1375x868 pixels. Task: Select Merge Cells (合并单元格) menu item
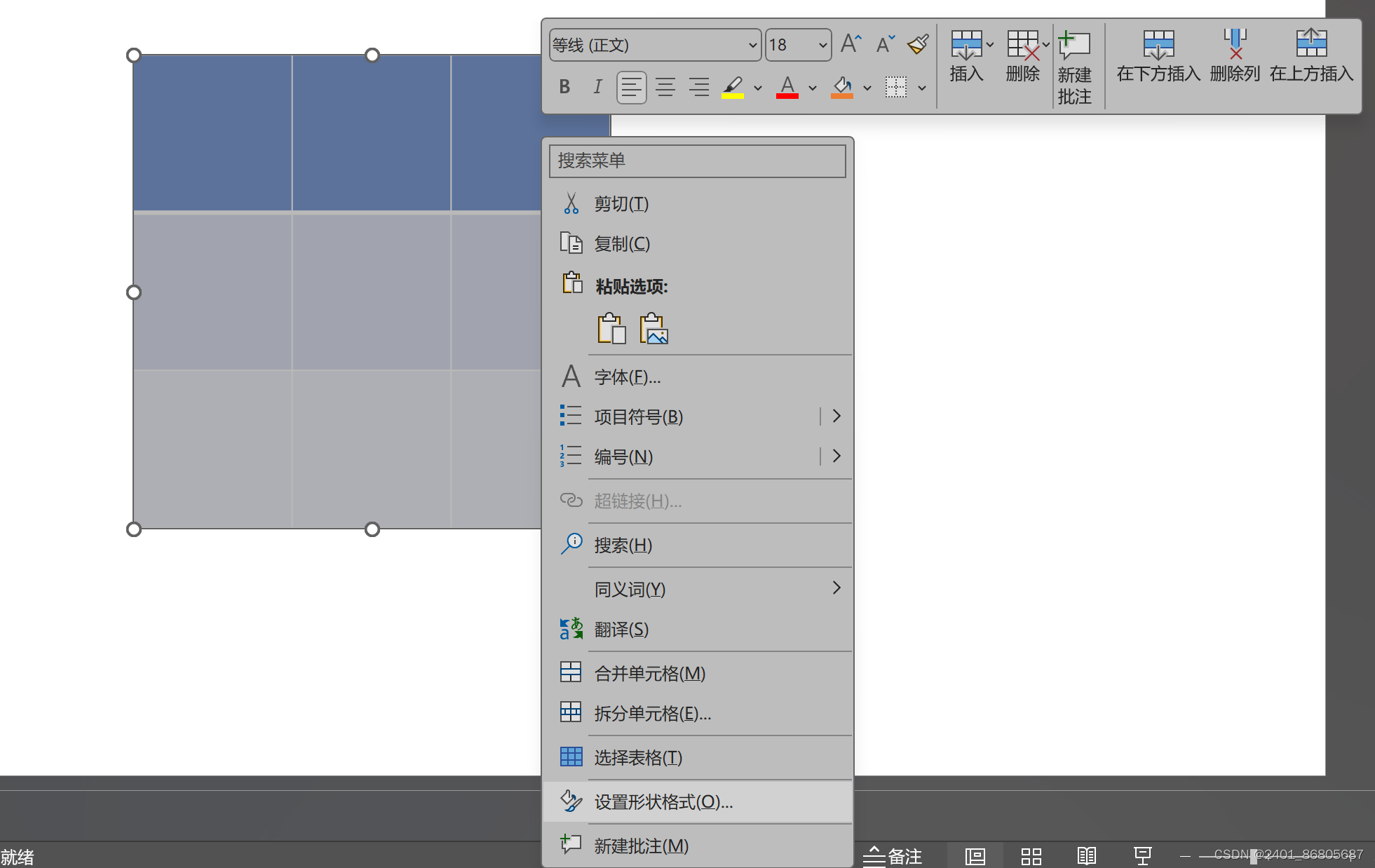pos(649,673)
